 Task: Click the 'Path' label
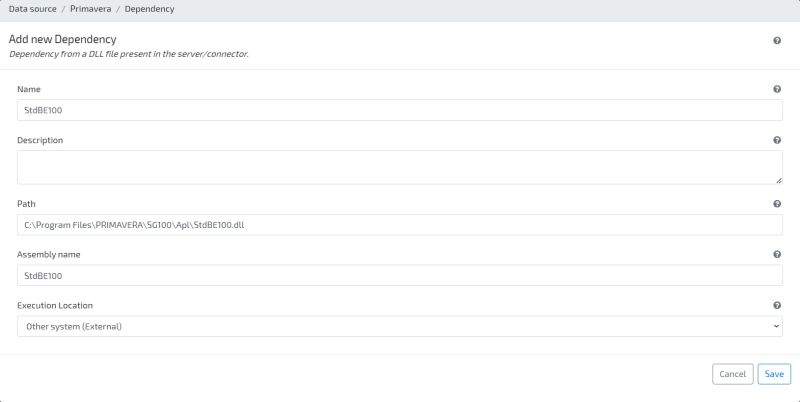26,204
